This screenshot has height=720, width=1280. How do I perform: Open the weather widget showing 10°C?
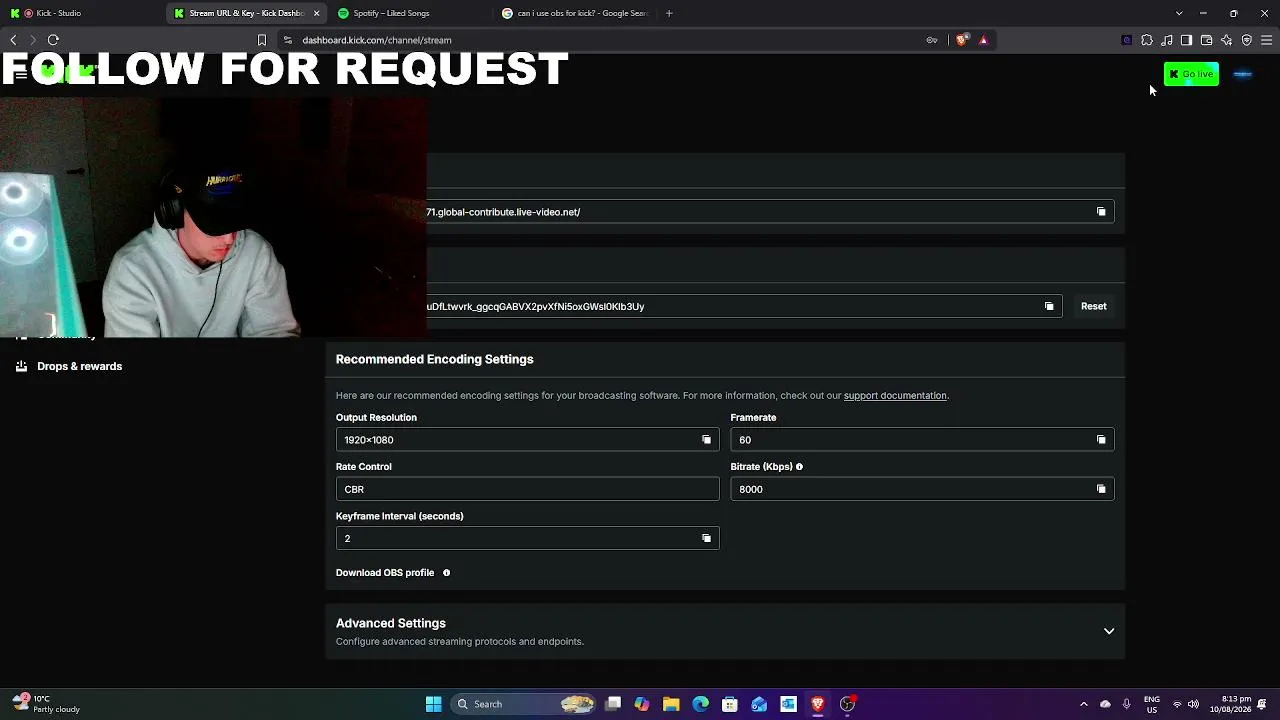point(46,704)
